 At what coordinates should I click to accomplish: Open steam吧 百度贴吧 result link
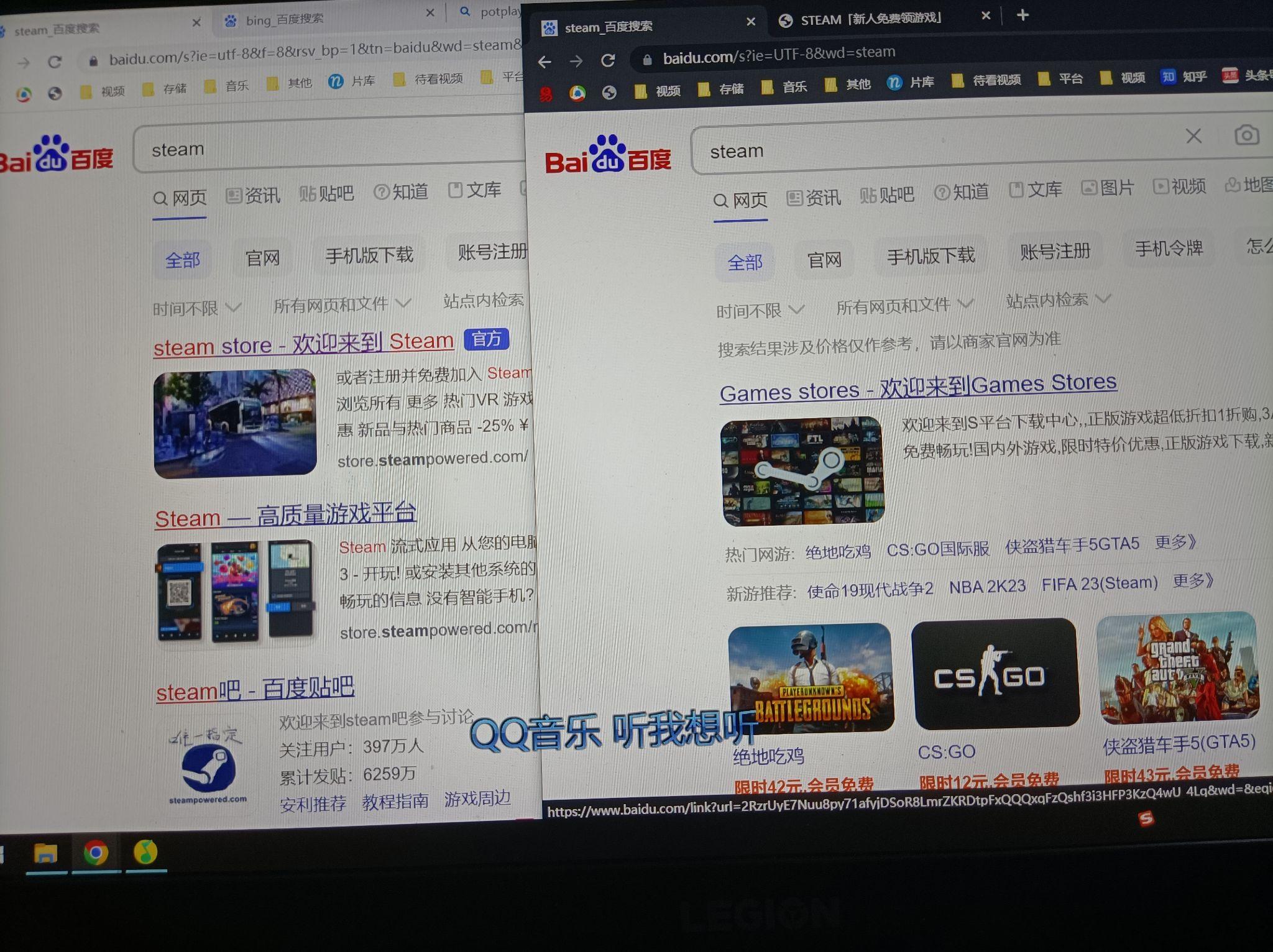[255, 690]
